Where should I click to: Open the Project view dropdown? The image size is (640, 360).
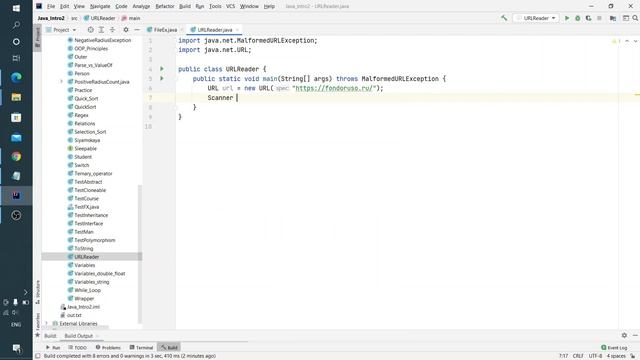coord(61,30)
